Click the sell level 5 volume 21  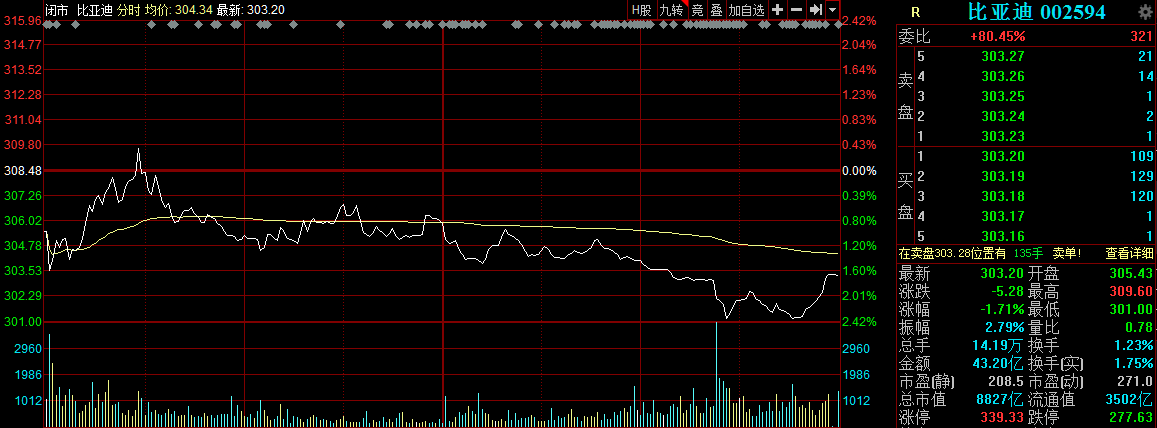(x=1145, y=56)
